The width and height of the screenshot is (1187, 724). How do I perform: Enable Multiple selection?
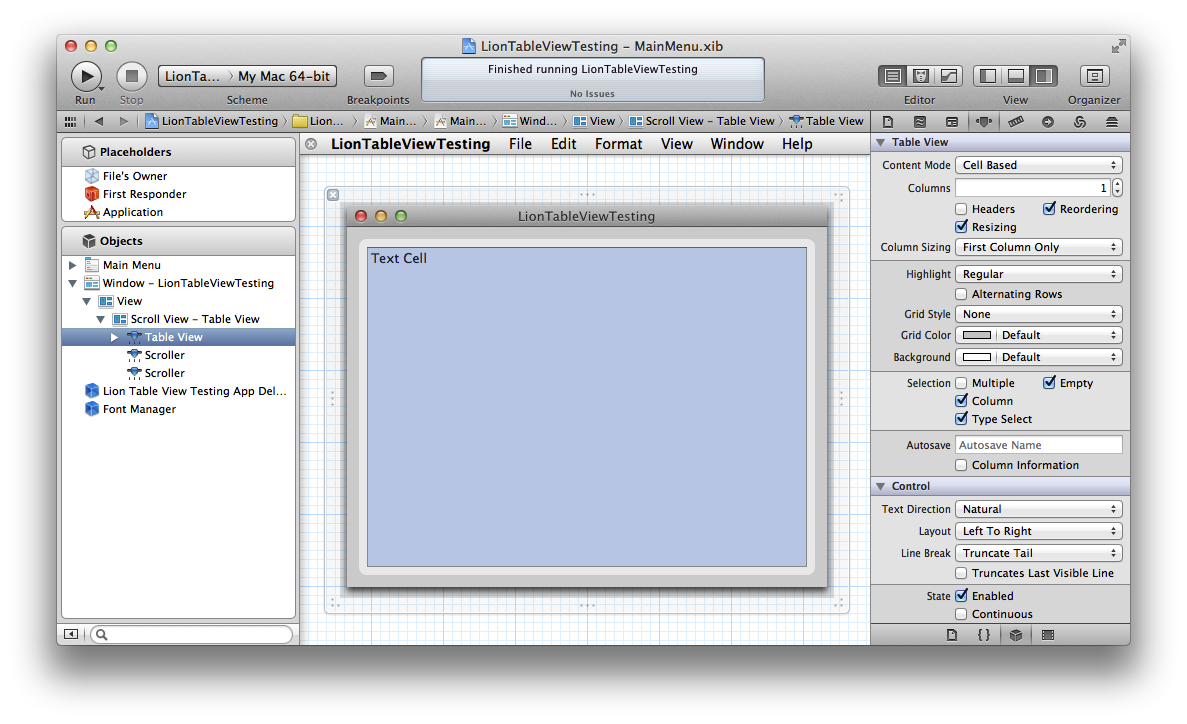point(961,383)
